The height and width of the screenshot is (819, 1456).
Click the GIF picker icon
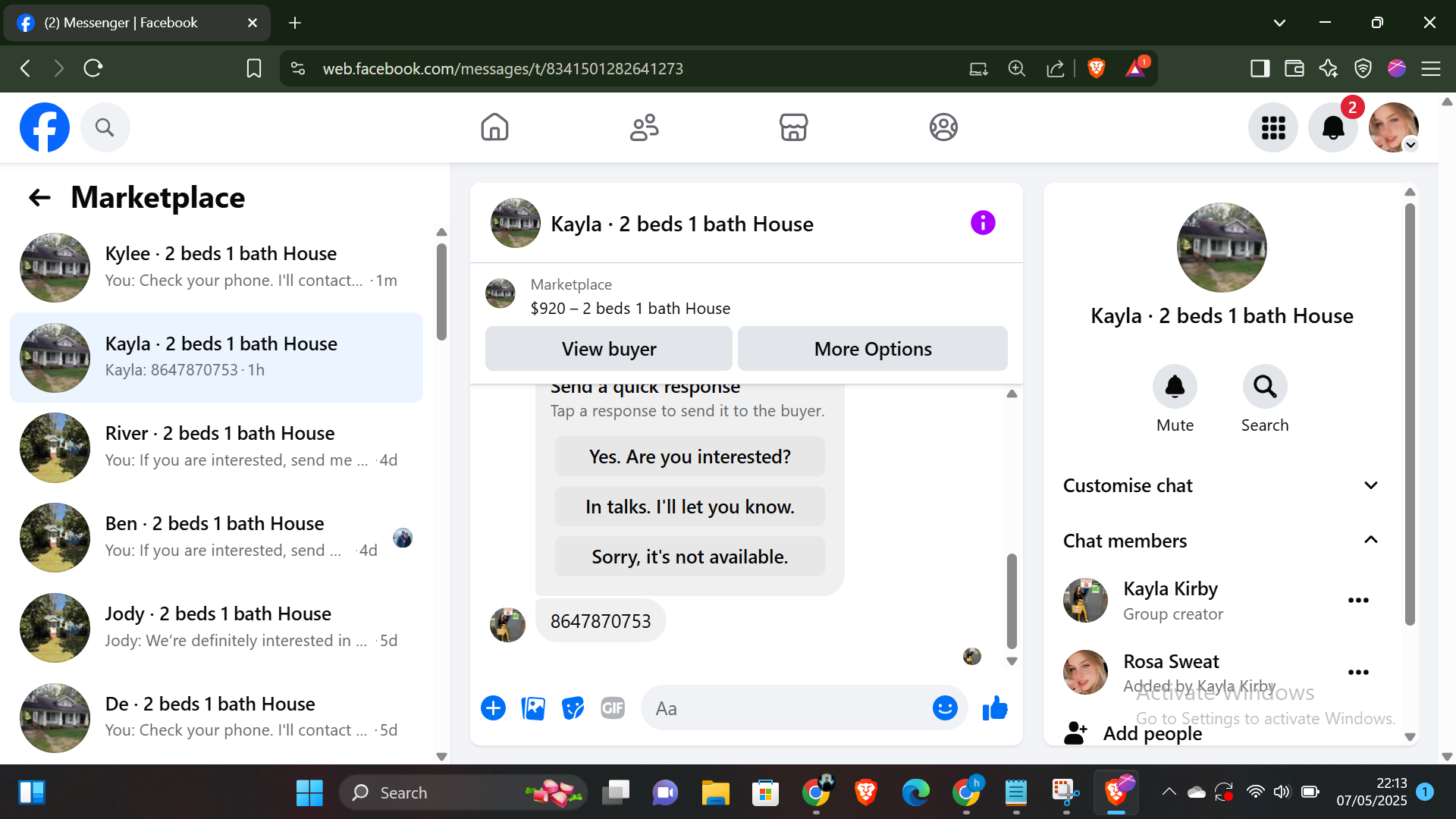click(x=612, y=708)
